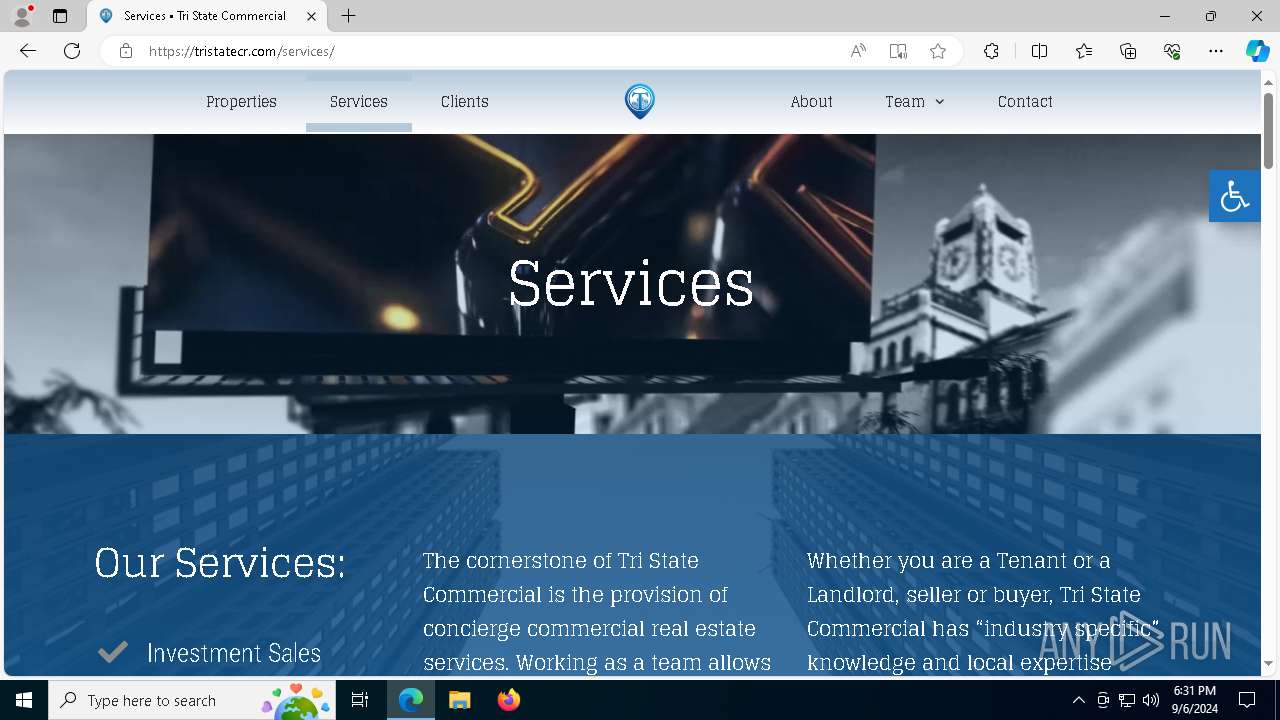
Task: Click the Investment Sales service item
Action: coord(234,653)
